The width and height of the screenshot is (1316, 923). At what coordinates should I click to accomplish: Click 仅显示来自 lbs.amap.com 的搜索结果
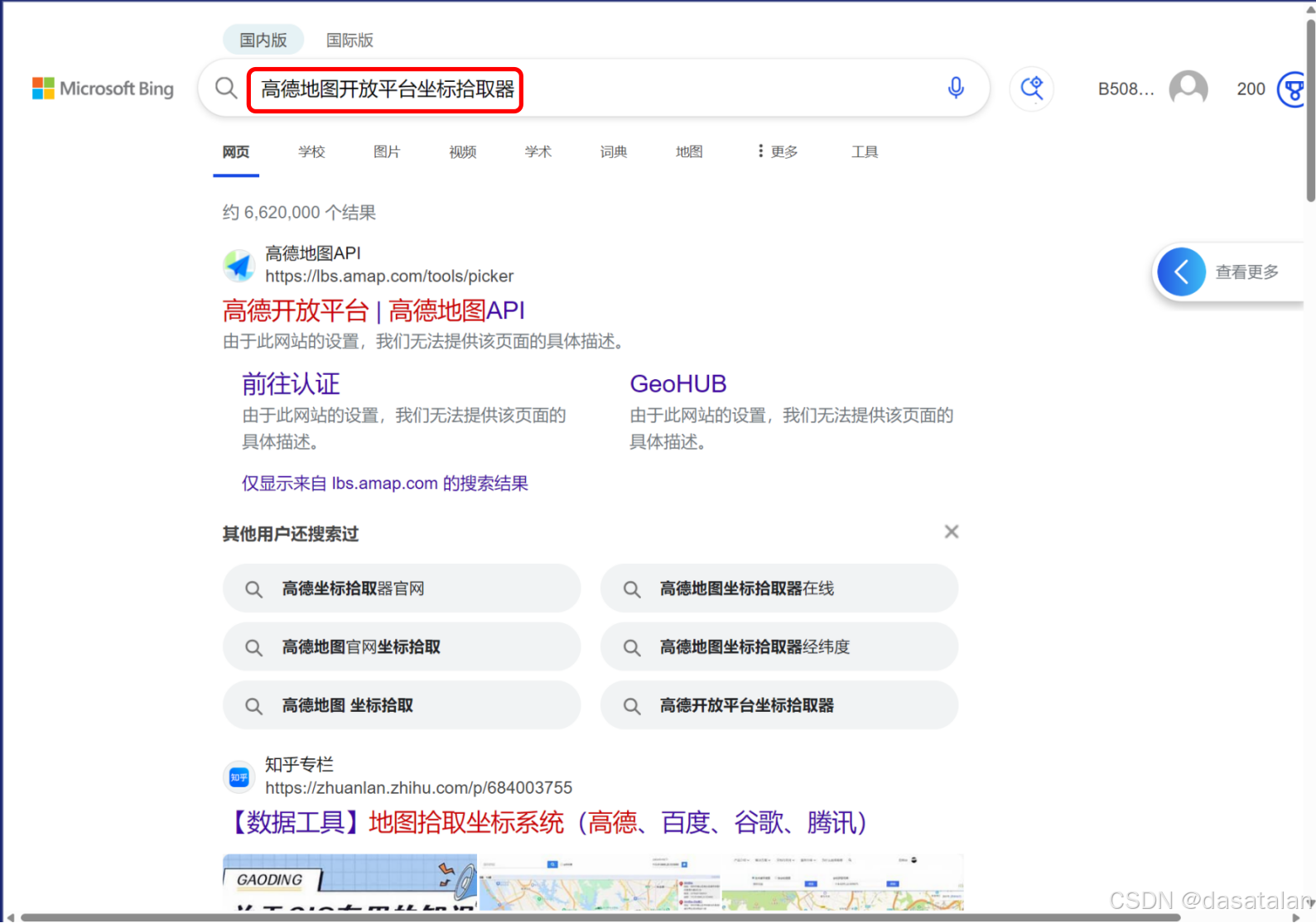point(385,483)
